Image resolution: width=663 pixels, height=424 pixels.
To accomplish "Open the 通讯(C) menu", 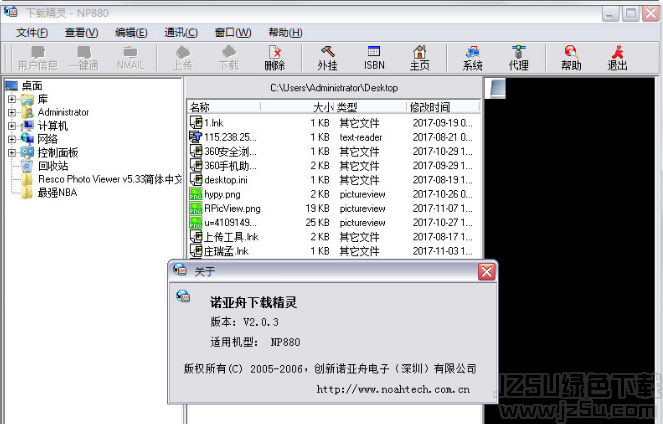I will [181, 33].
